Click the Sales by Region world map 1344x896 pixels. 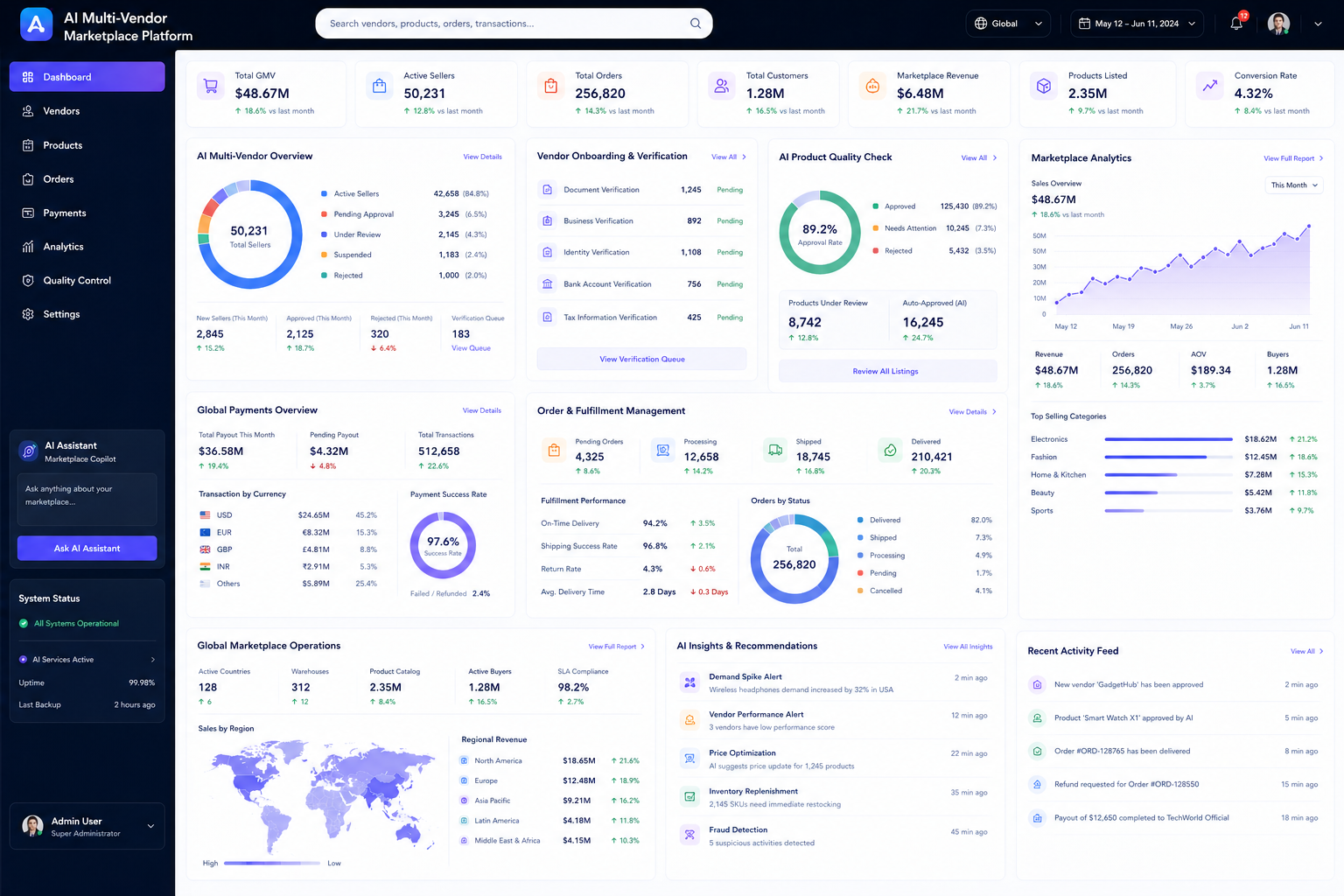coord(322,795)
